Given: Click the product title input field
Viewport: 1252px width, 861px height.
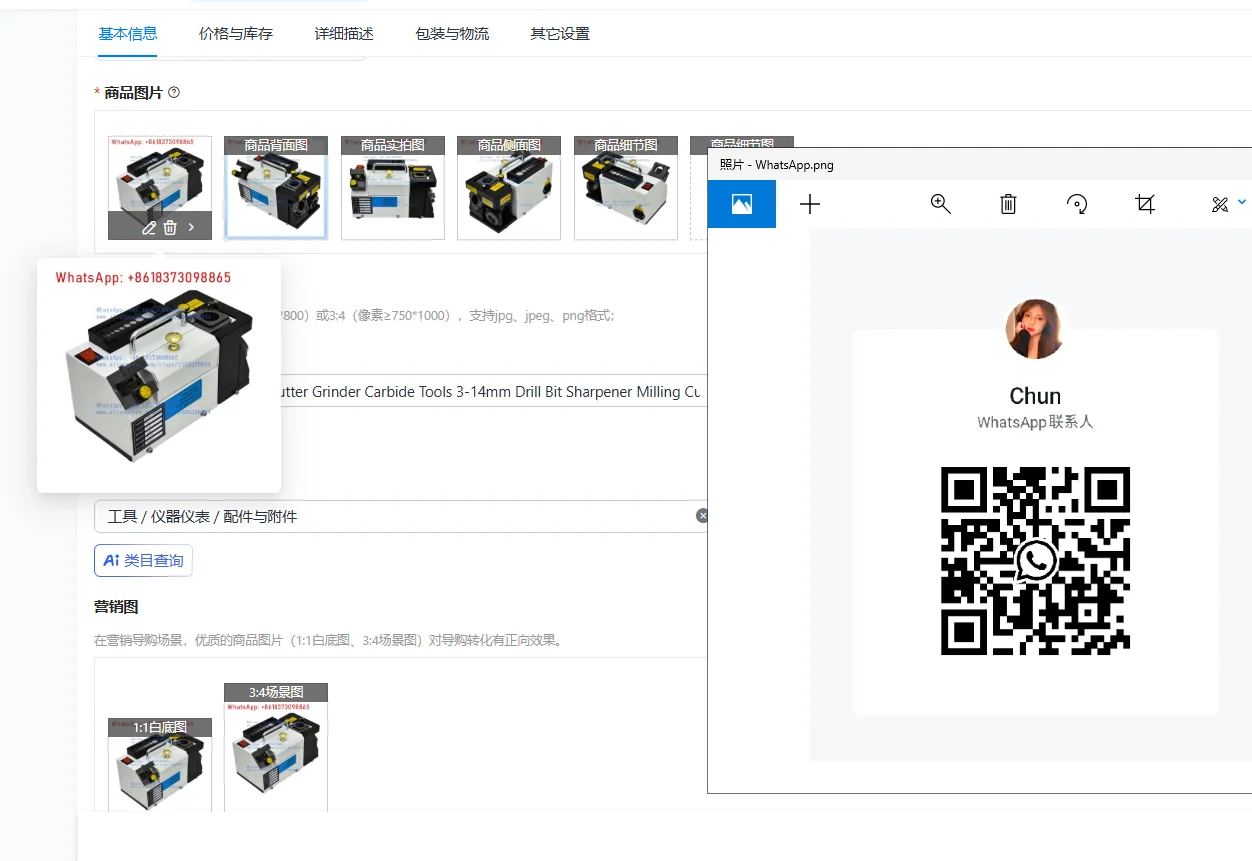Looking at the screenshot, I should (493, 391).
